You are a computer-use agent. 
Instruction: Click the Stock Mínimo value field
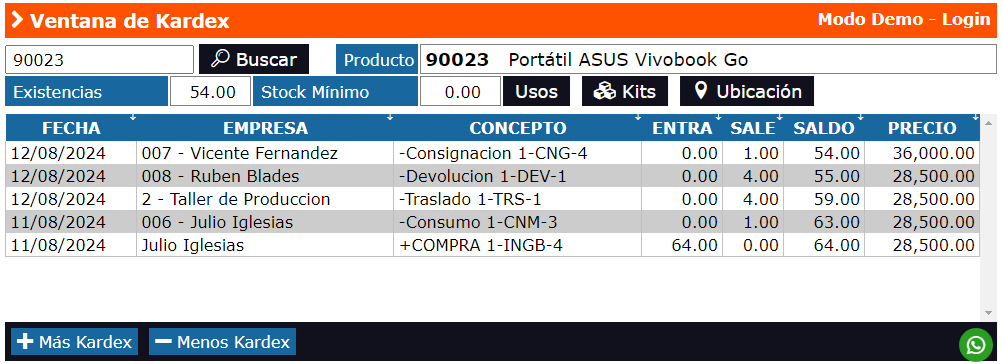tap(461, 91)
